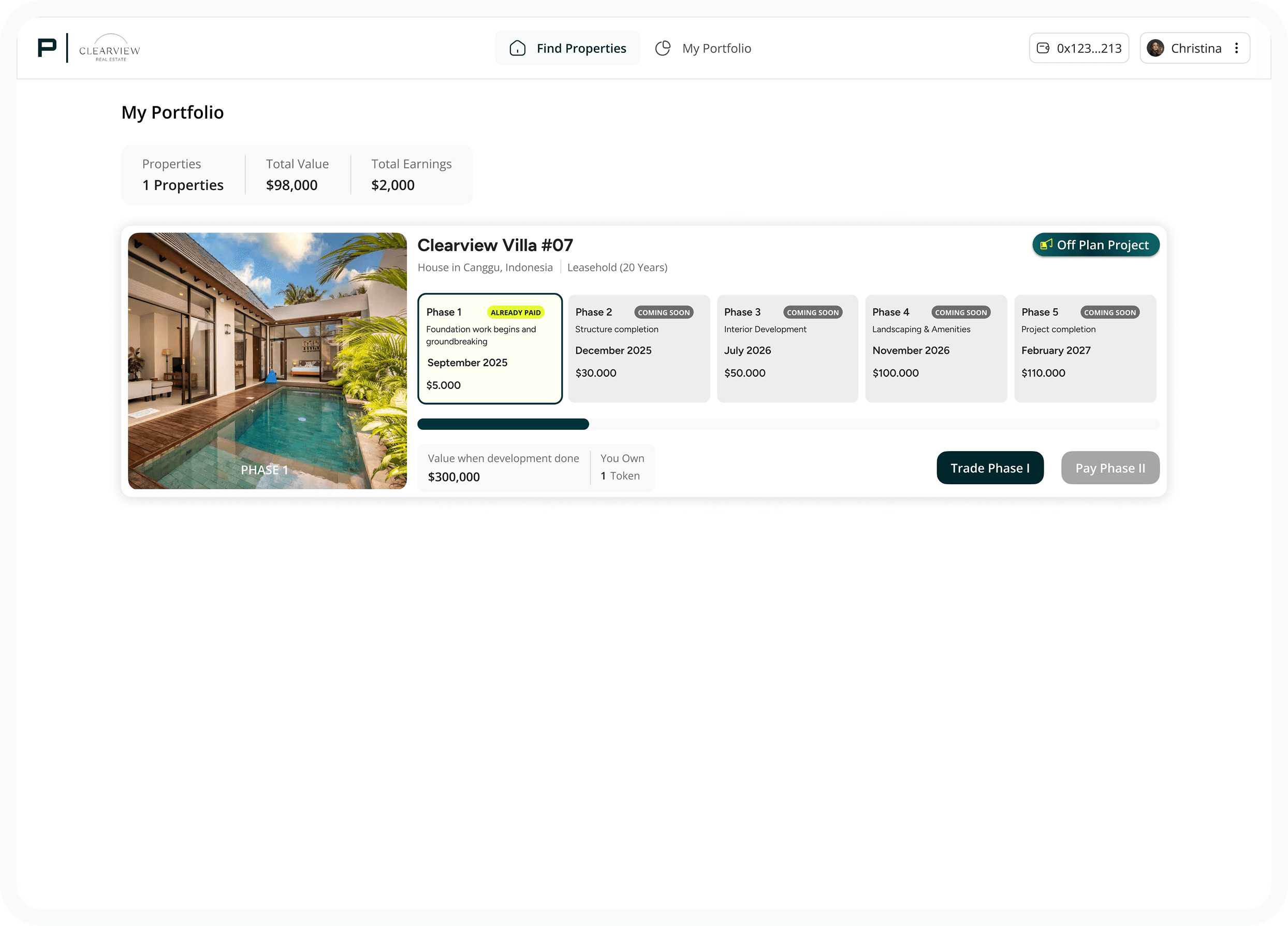Viewport: 1288px width, 926px height.
Task: Click the wallet icon beside 0x123...213
Action: pyautogui.click(x=1043, y=48)
